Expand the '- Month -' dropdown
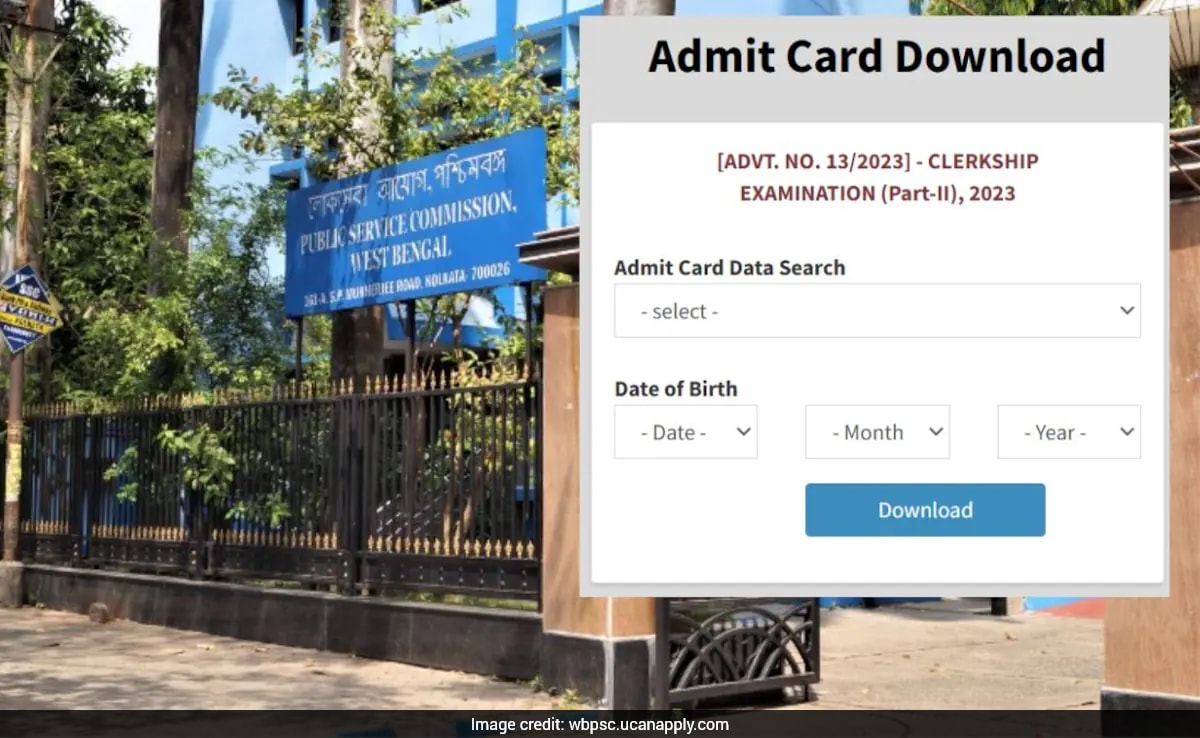 click(877, 432)
